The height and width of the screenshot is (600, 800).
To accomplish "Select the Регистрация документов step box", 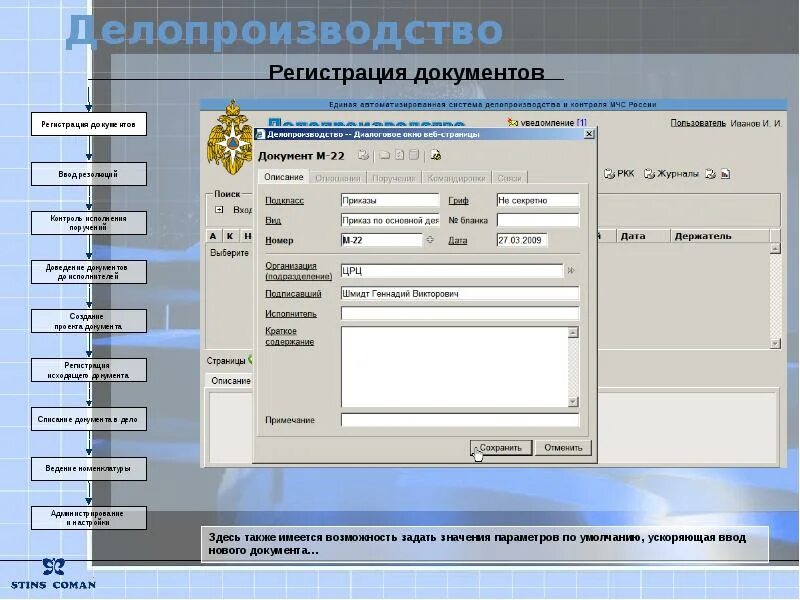I will click(x=89, y=124).
